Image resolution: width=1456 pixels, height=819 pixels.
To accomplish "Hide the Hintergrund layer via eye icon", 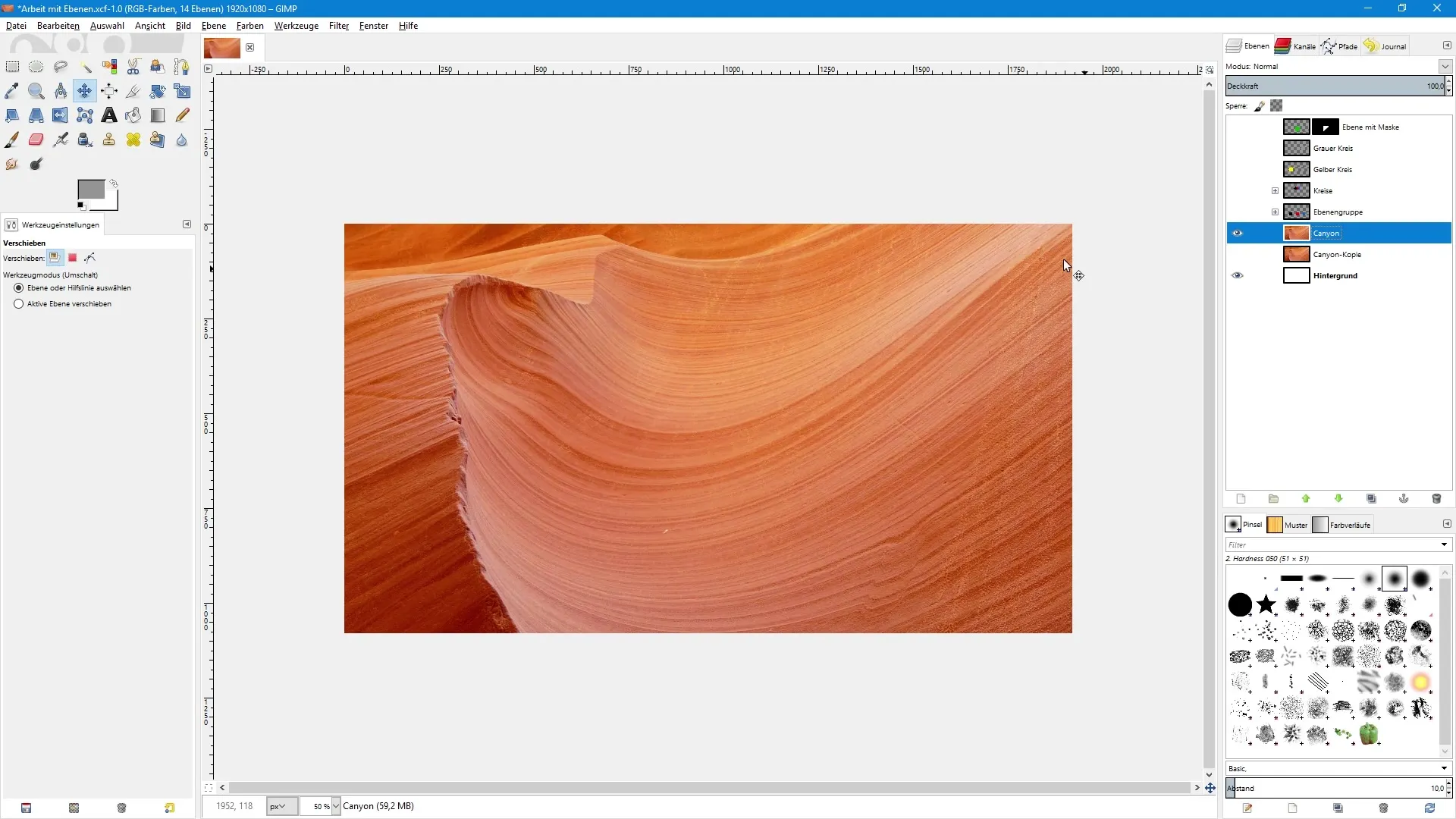I will tap(1238, 276).
